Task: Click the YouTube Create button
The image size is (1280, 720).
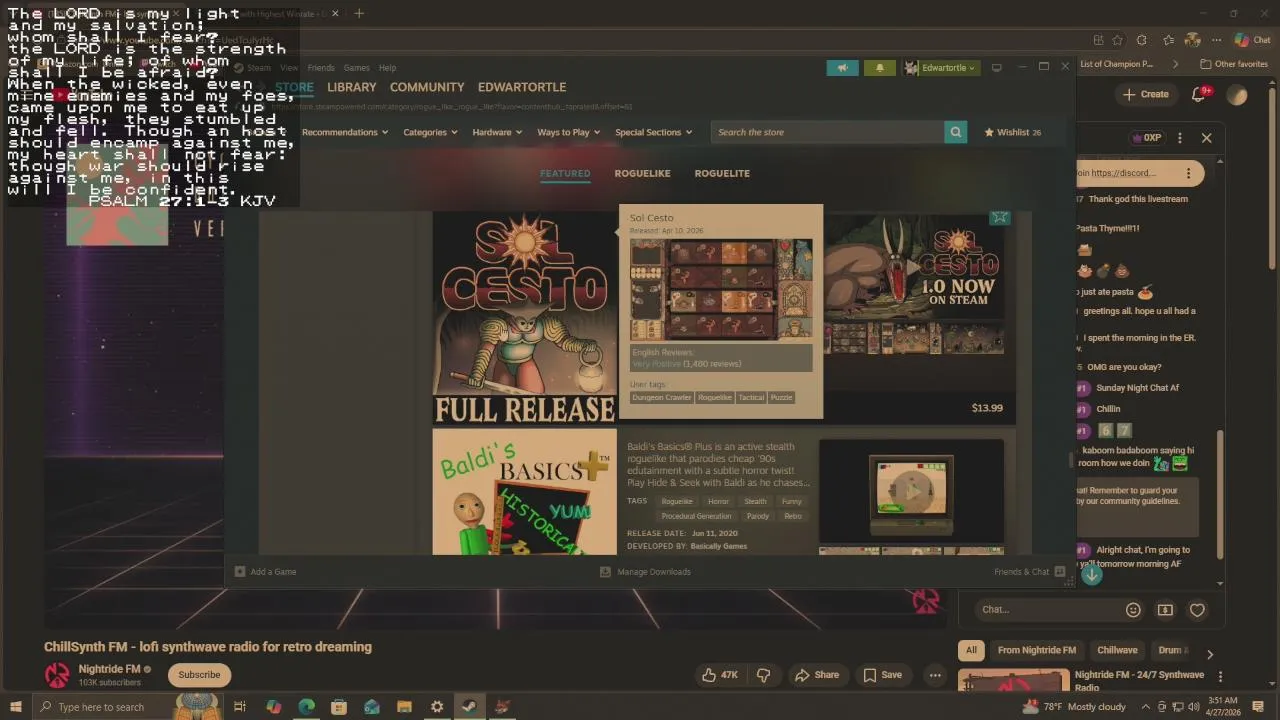Action: (1146, 94)
